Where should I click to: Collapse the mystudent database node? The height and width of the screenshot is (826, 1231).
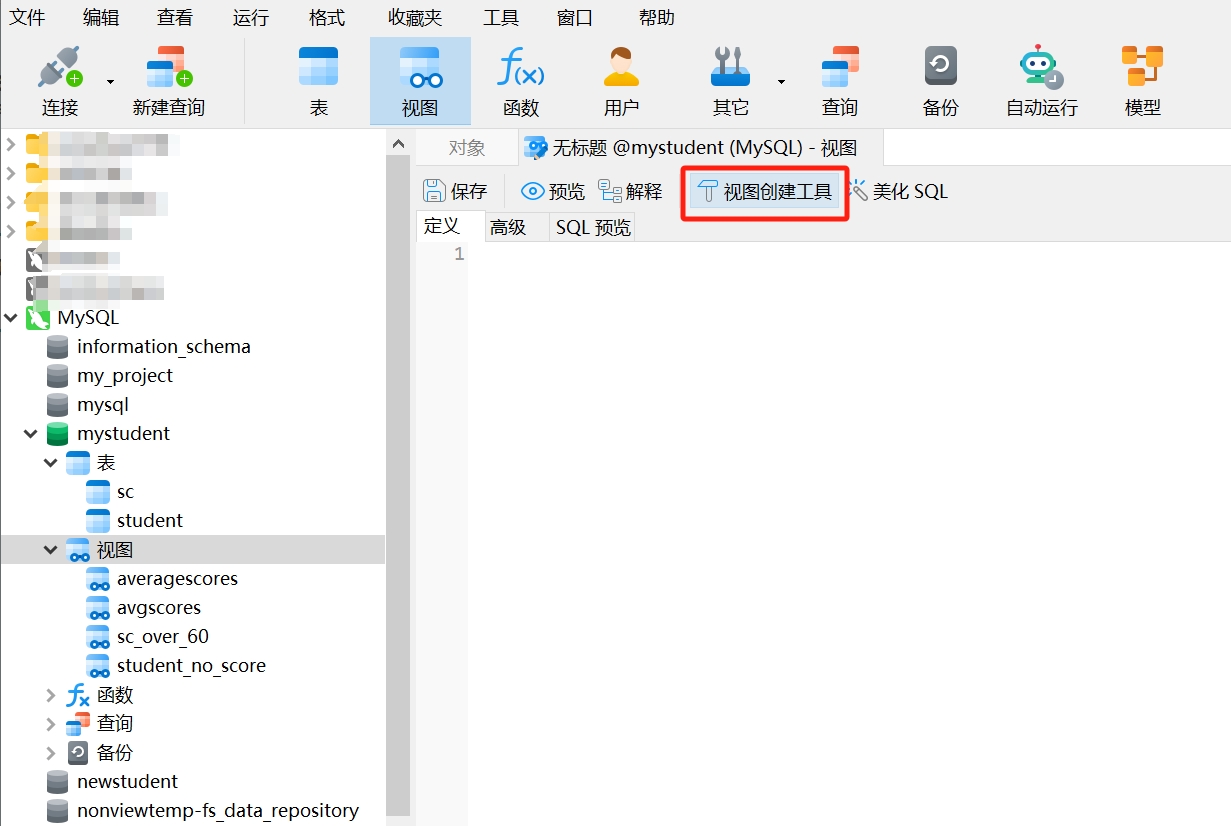tap(31, 434)
